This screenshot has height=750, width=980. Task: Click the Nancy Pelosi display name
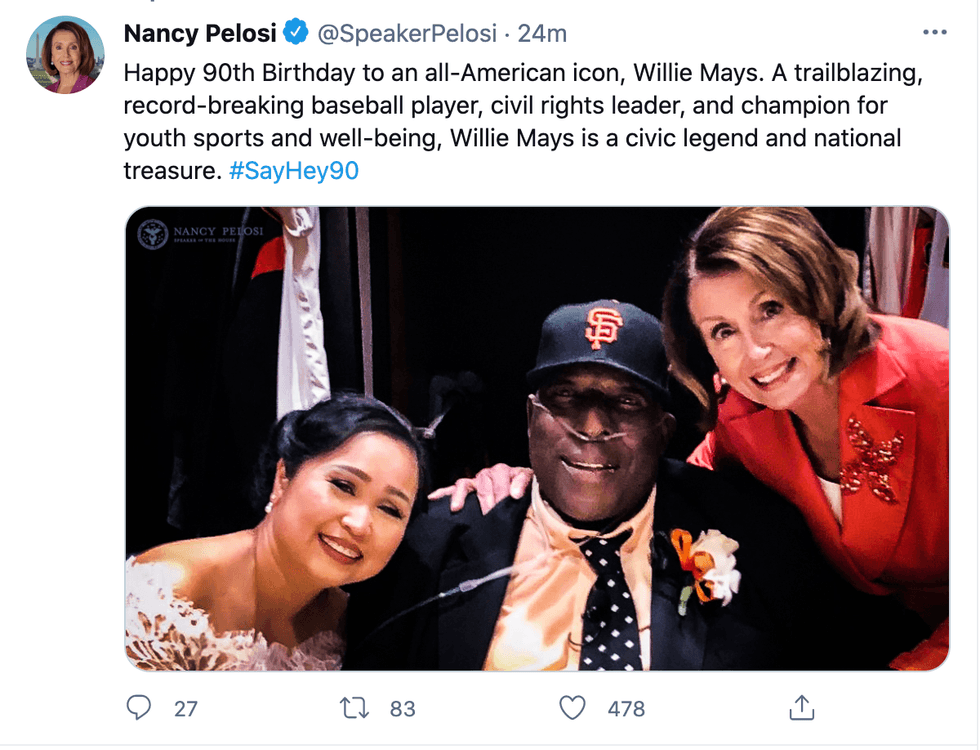tap(196, 33)
